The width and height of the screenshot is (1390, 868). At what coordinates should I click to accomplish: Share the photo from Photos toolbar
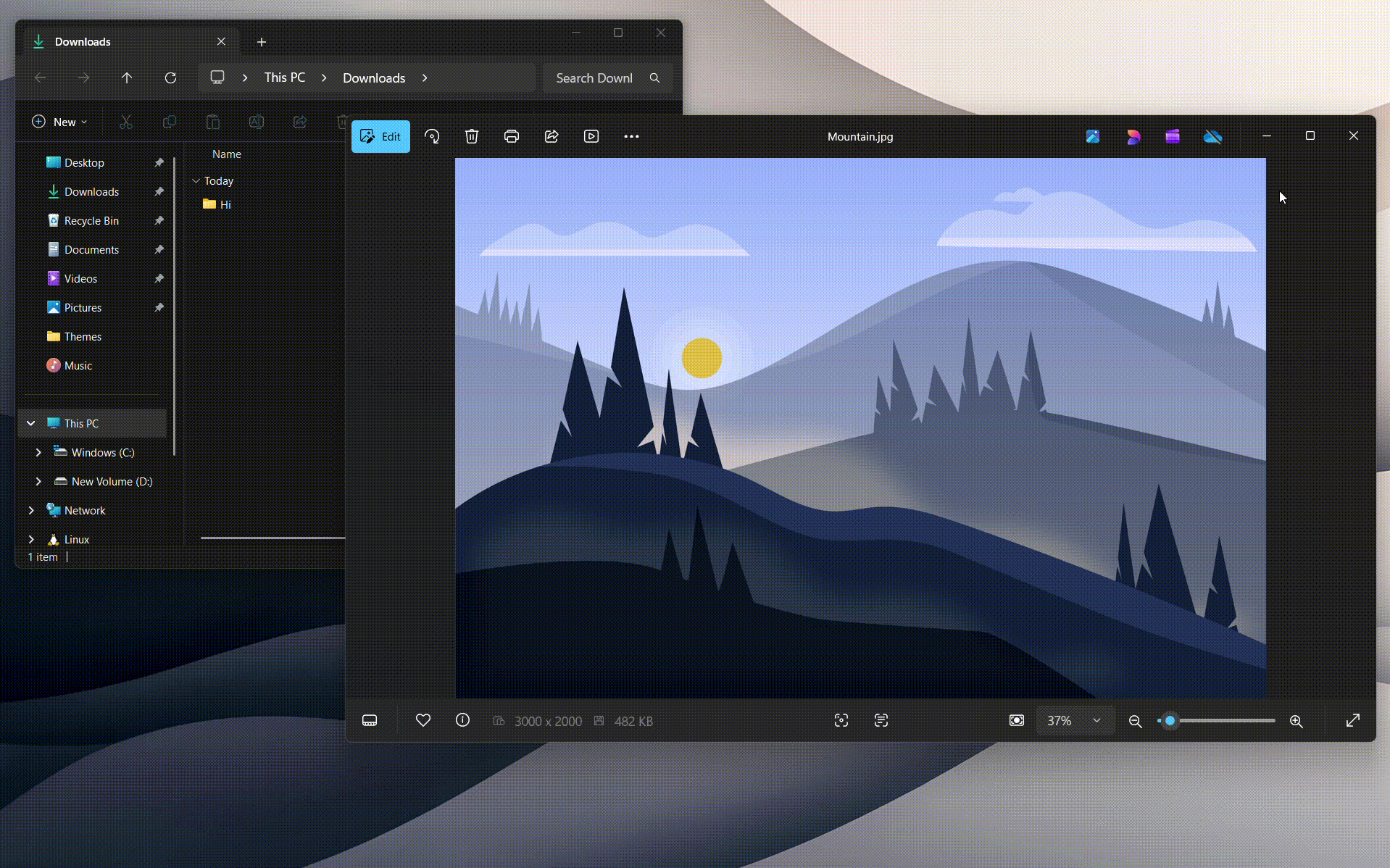[x=552, y=136]
